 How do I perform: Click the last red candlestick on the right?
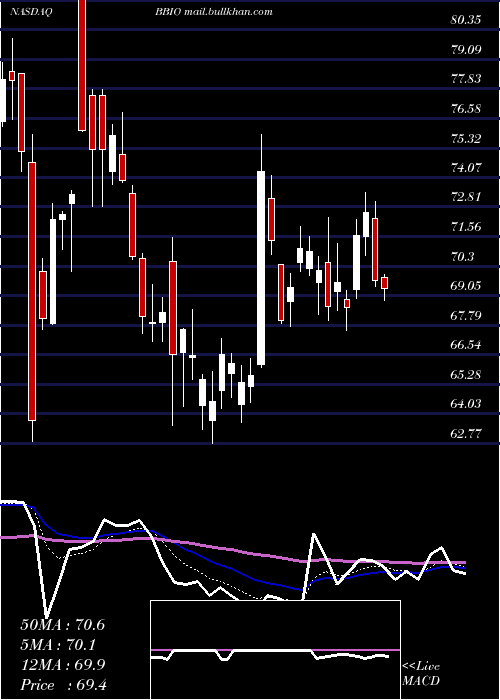(x=384, y=283)
